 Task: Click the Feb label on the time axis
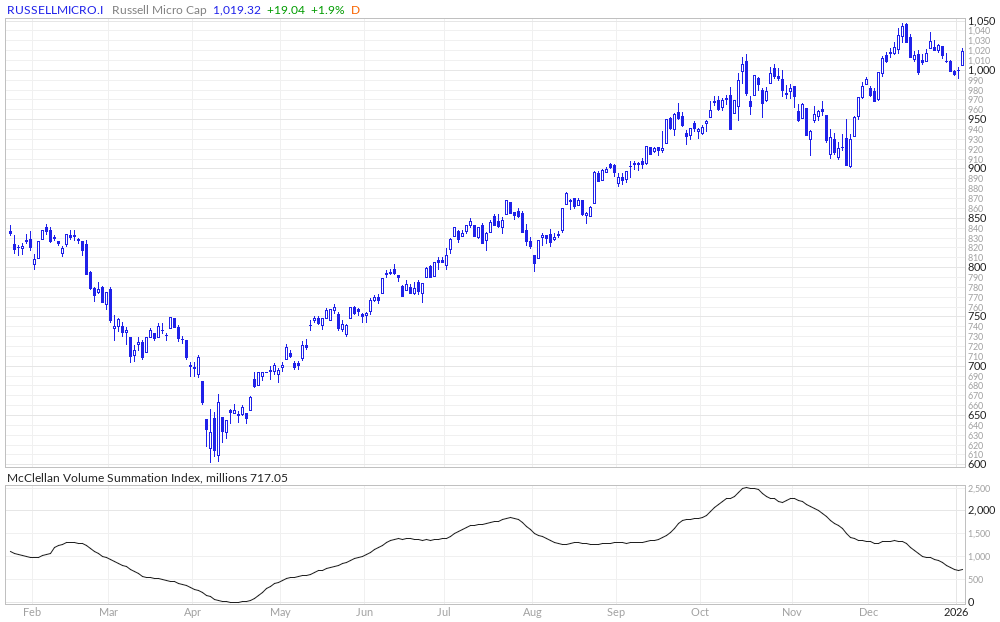32,611
